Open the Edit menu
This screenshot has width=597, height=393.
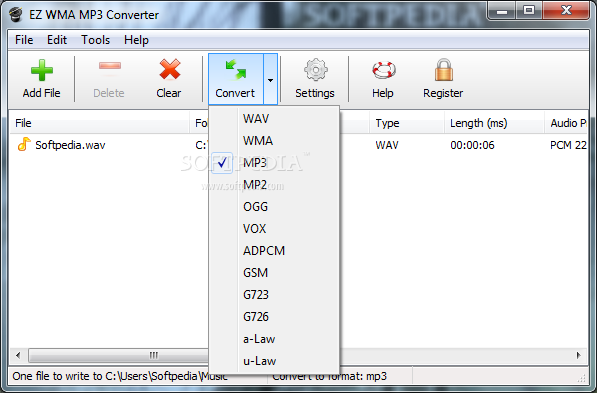pos(57,40)
